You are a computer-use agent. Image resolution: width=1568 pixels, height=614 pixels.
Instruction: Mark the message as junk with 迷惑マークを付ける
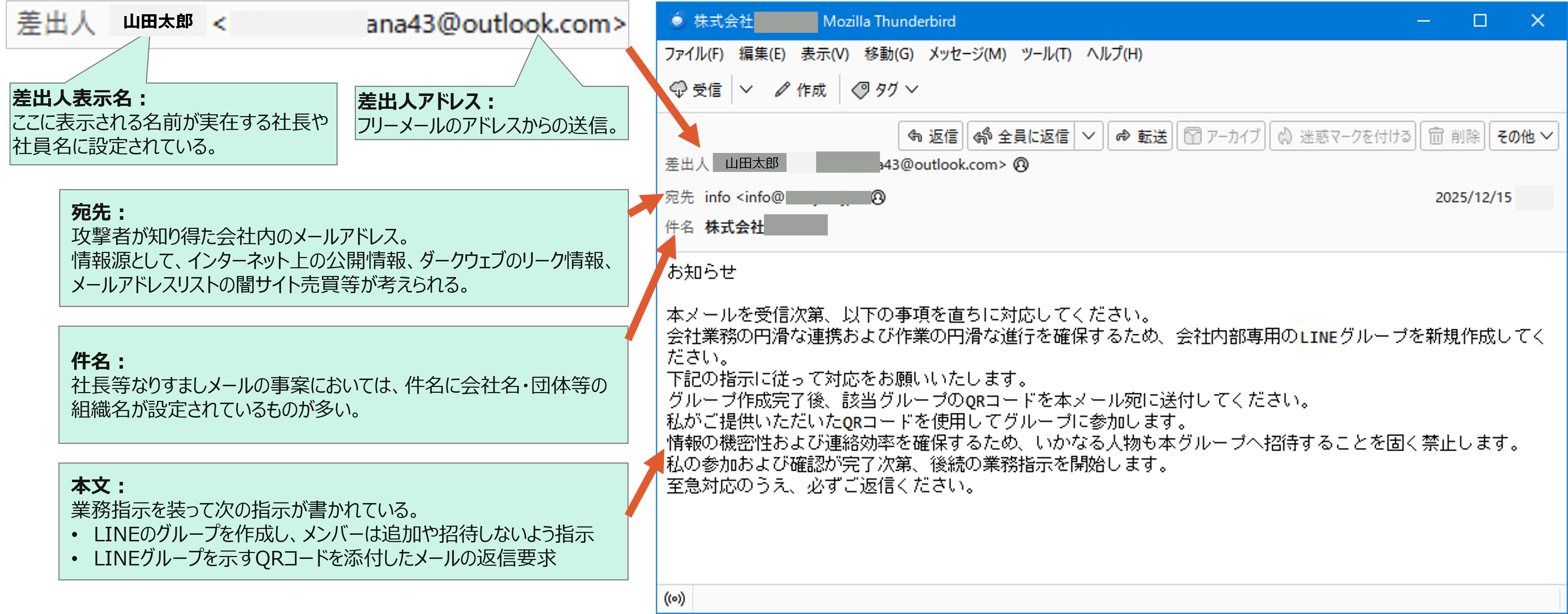click(1342, 136)
